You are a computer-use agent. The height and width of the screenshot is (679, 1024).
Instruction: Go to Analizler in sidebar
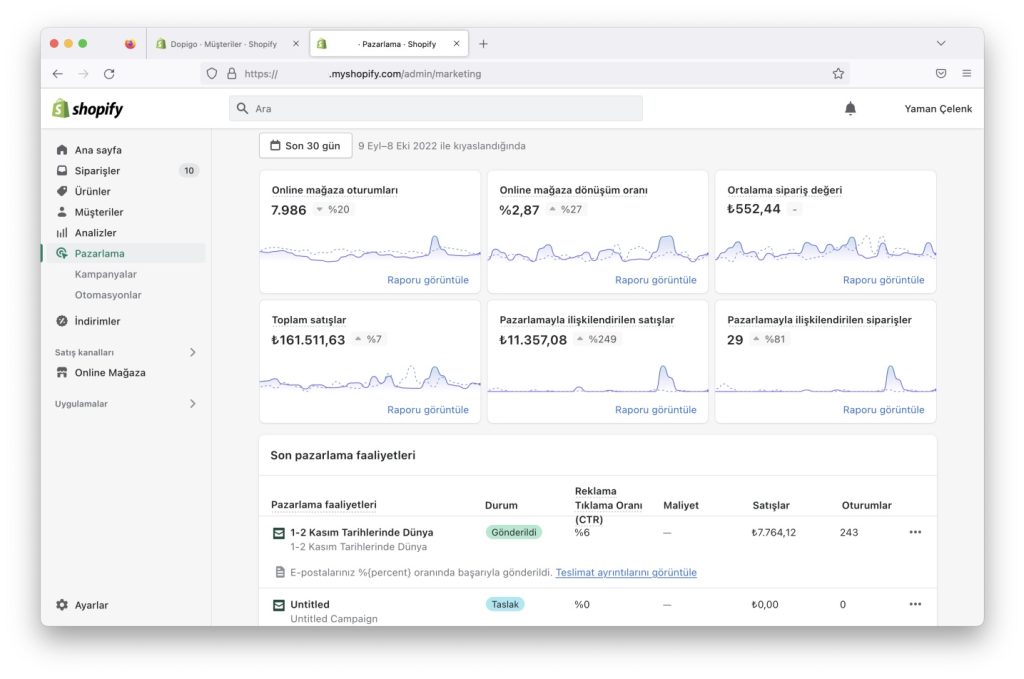pyautogui.click(x=95, y=232)
